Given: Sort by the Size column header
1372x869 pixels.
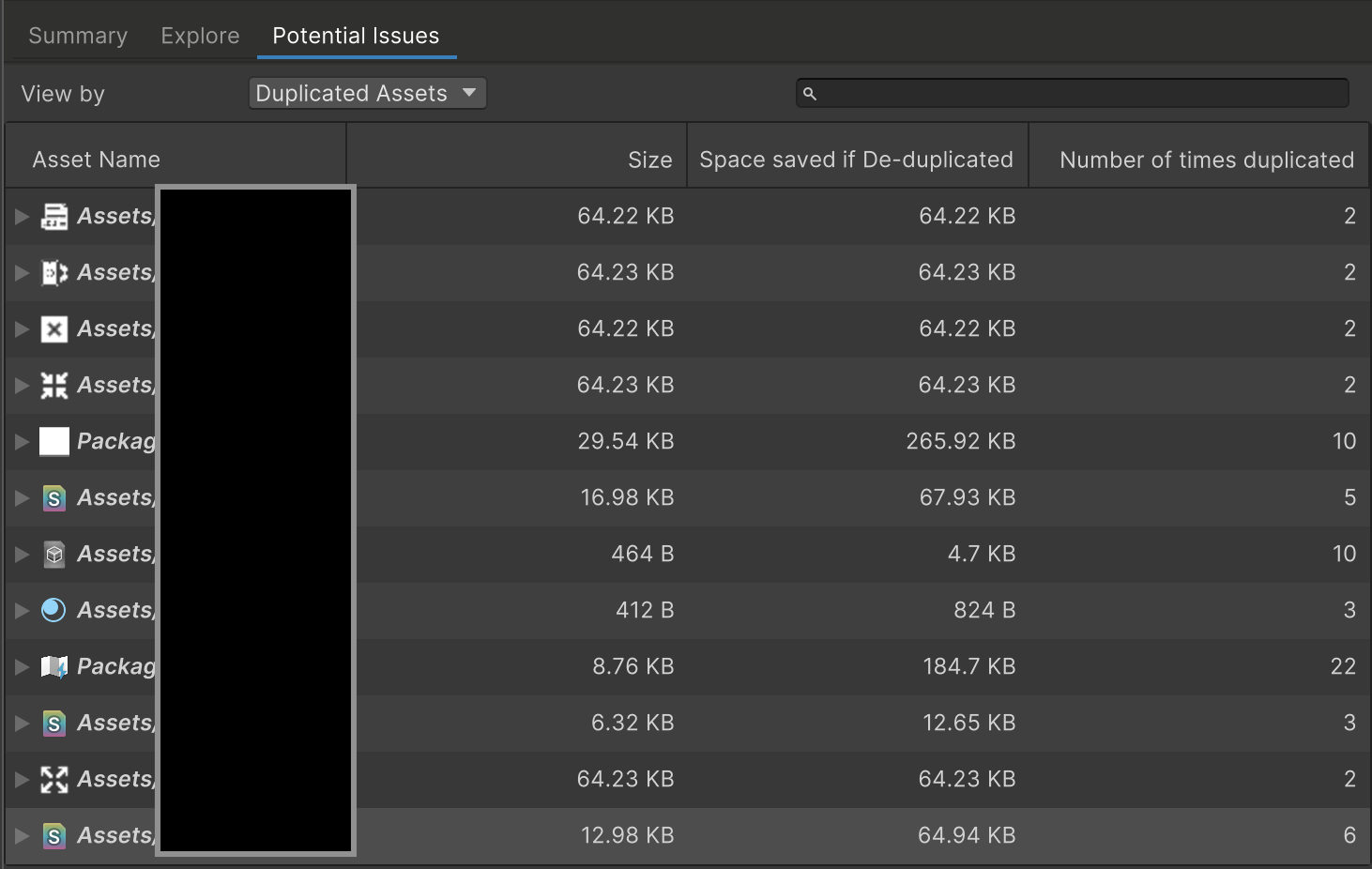Looking at the screenshot, I should pos(650,159).
